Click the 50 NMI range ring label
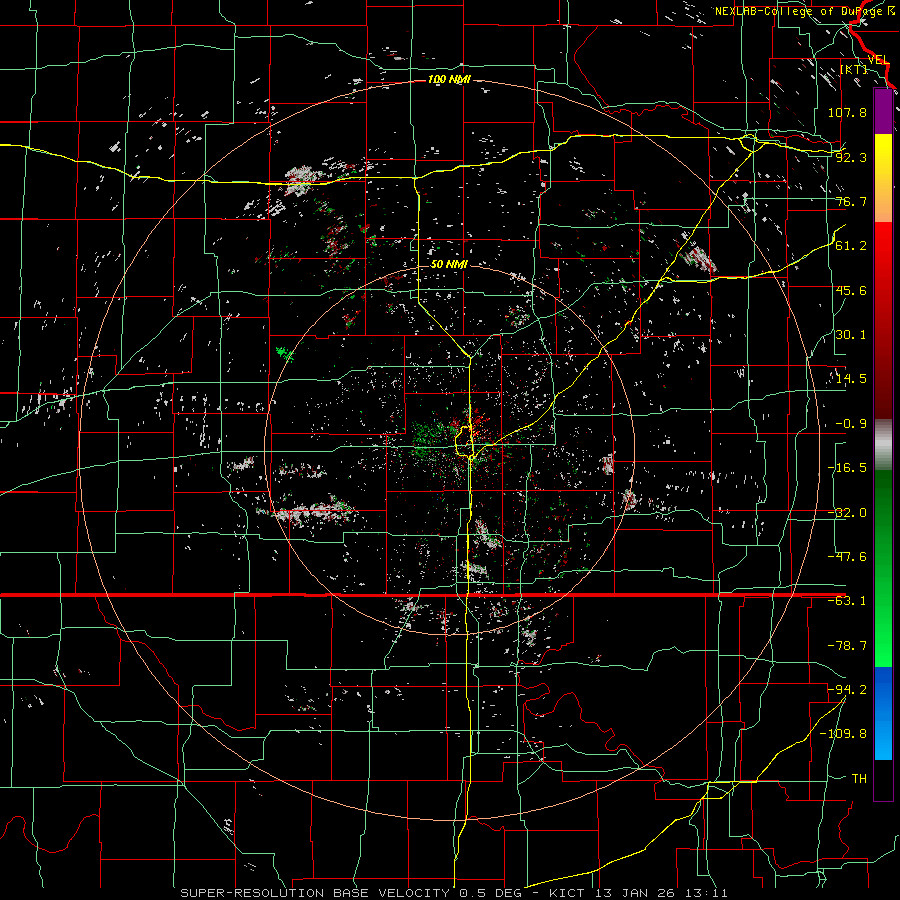Viewport: 900px width, 900px height. click(x=449, y=264)
